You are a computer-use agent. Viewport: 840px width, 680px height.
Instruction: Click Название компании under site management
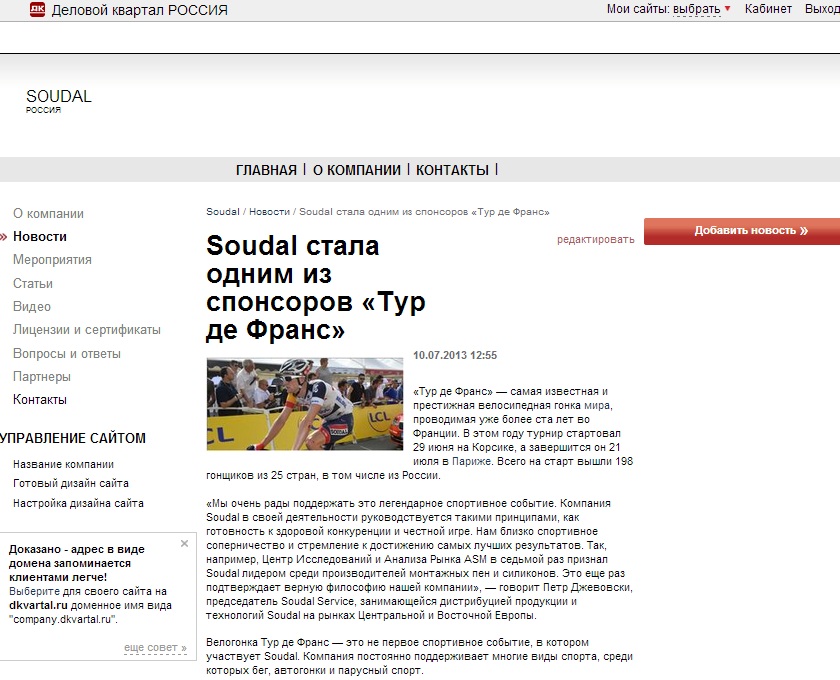pyautogui.click(x=63, y=465)
